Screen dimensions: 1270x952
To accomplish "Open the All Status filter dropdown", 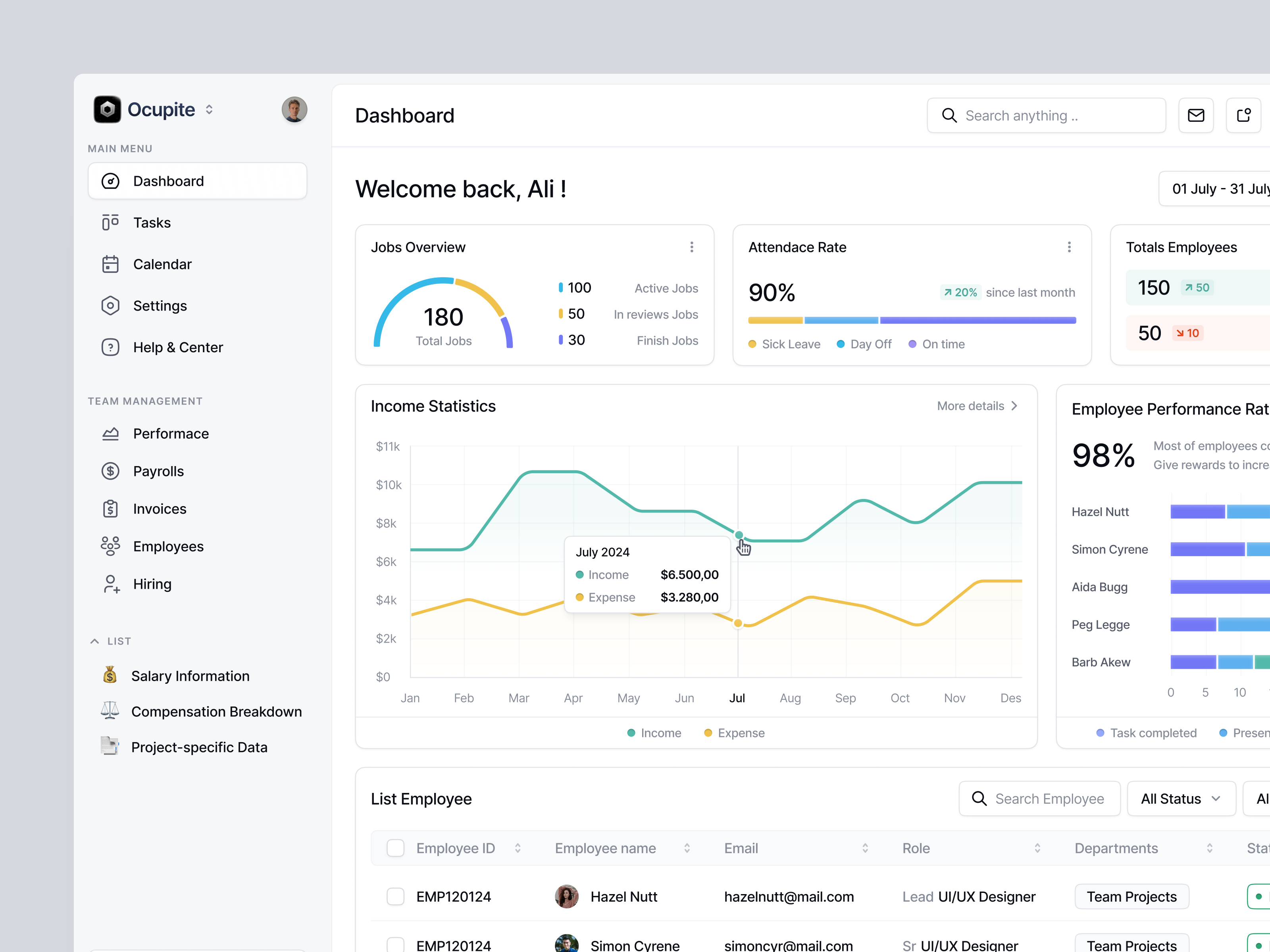I will [x=1181, y=798].
